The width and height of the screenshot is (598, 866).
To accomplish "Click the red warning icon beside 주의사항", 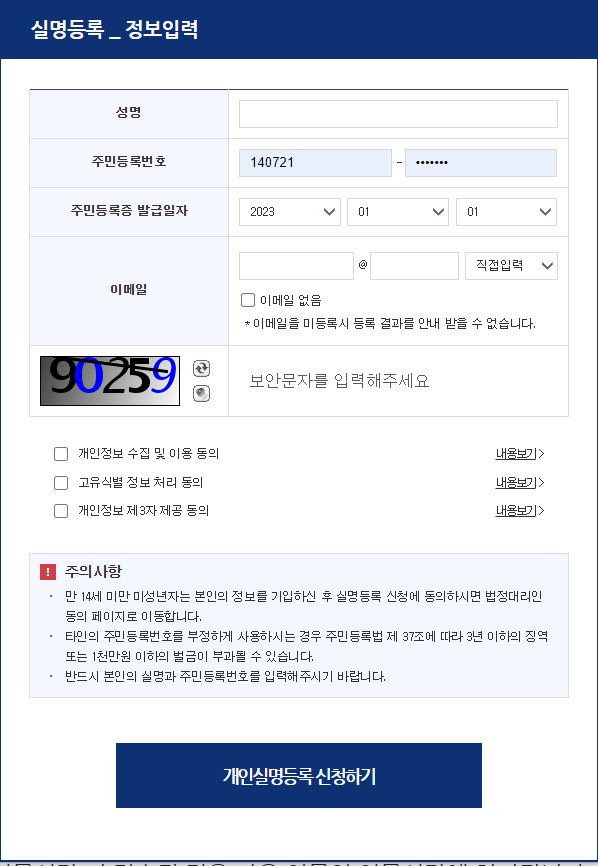I will 48,572.
